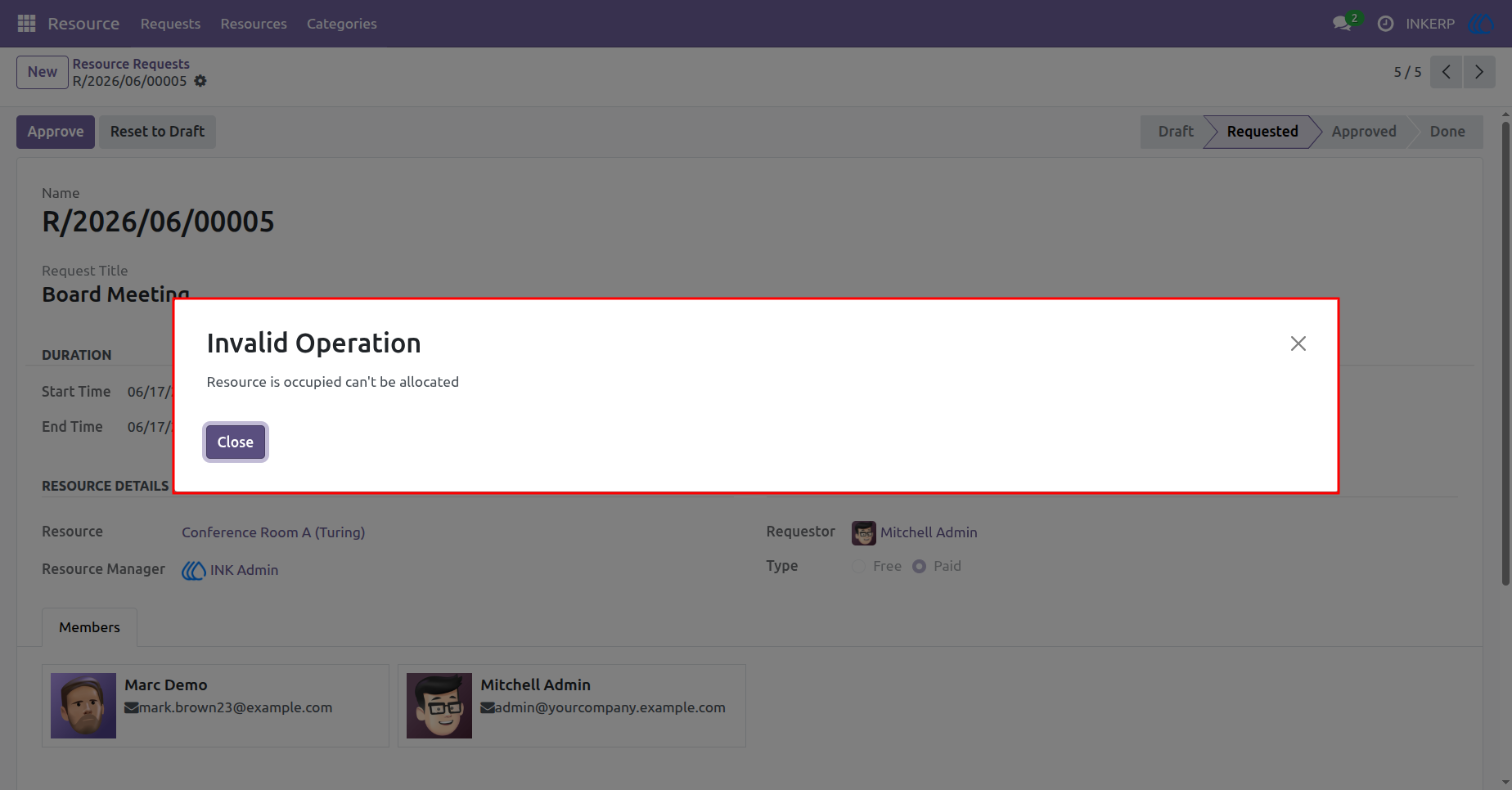This screenshot has height=790, width=1512.
Task: Open the apps grid menu icon
Action: [26, 24]
